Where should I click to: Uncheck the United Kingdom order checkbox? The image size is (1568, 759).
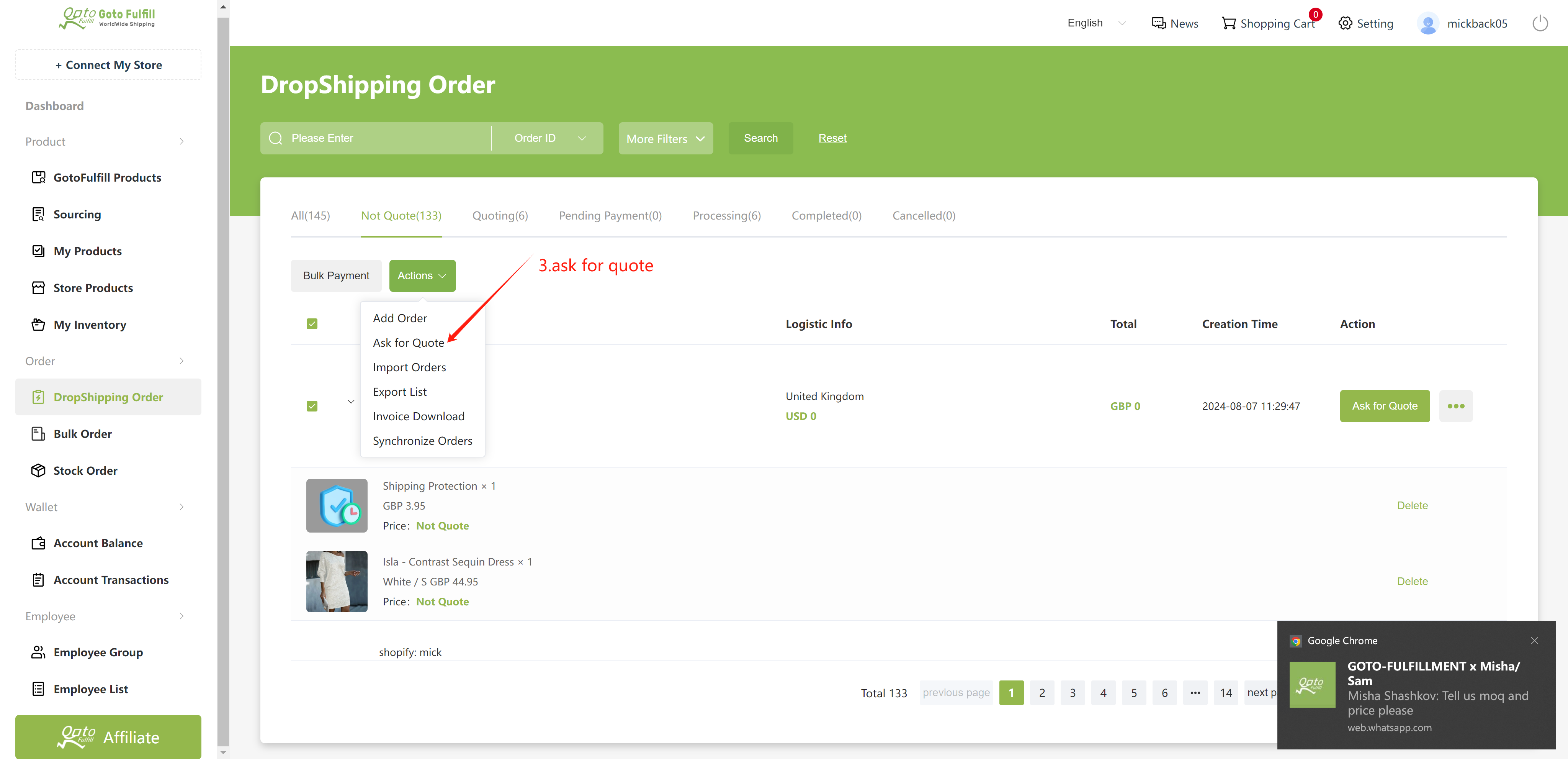[312, 406]
